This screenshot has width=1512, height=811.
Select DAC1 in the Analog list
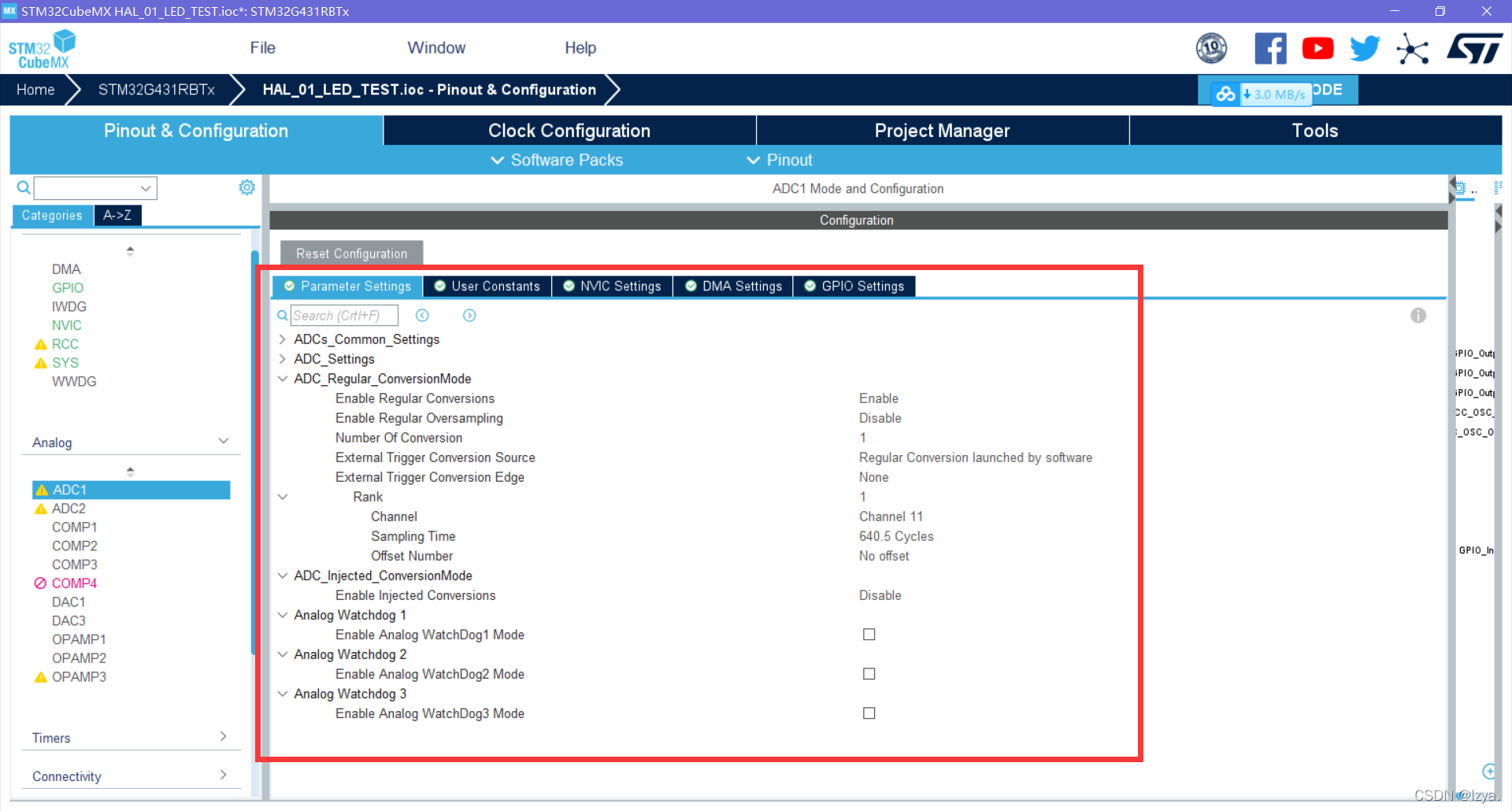coord(69,602)
